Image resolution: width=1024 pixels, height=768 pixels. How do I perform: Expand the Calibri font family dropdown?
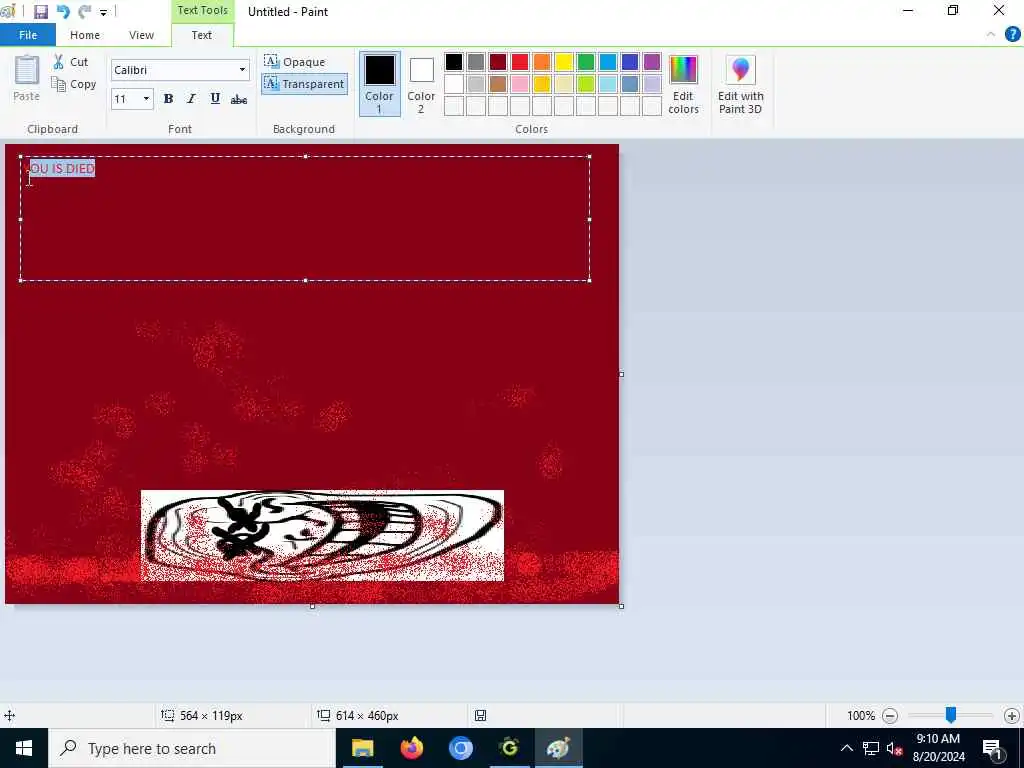[x=242, y=70]
